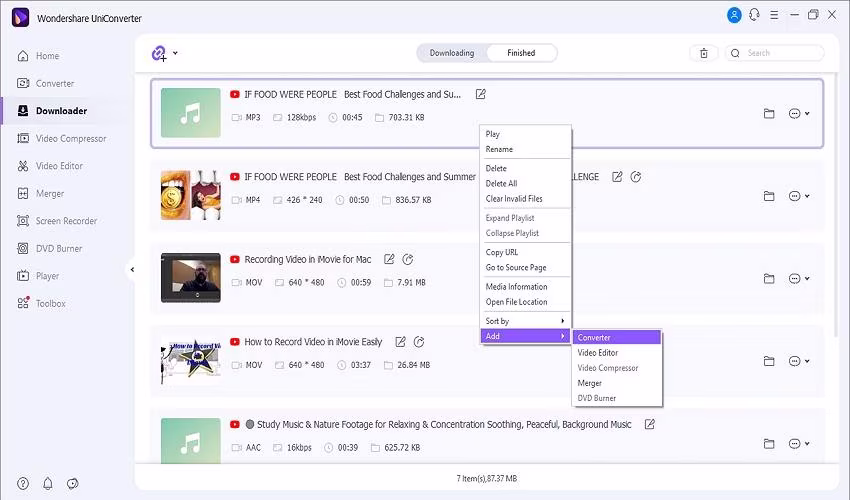Open more options for the 26.84 MB item
This screenshot has height=500, width=850.
(799, 361)
